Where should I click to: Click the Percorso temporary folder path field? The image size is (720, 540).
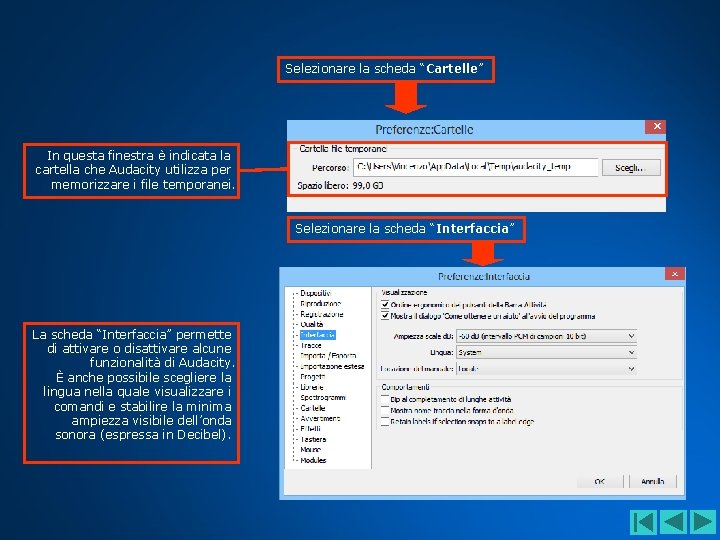tap(475, 167)
